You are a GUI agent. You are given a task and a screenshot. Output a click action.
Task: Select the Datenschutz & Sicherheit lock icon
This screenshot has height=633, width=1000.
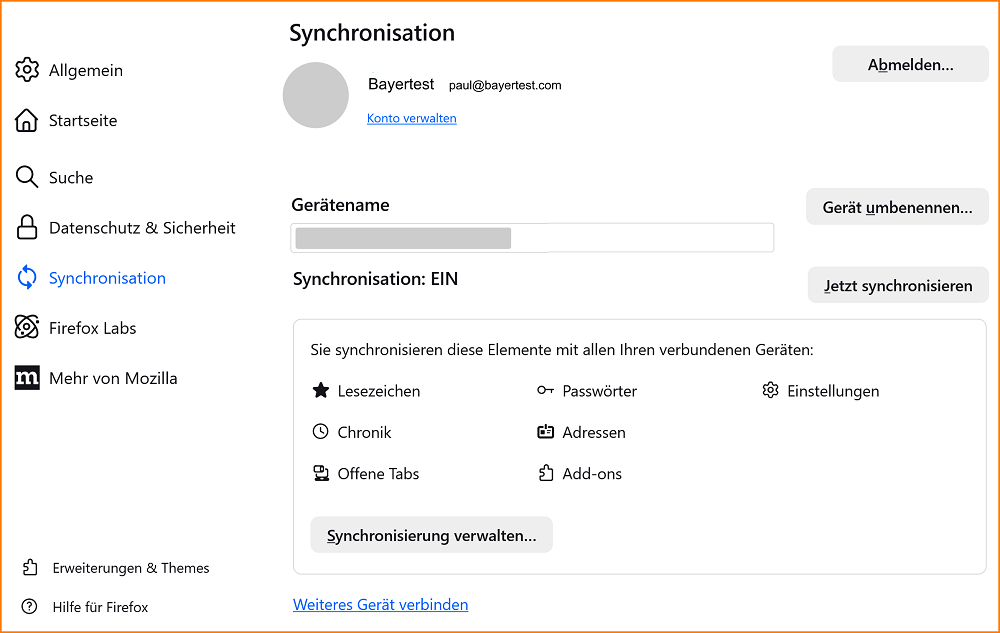pyautogui.click(x=27, y=228)
